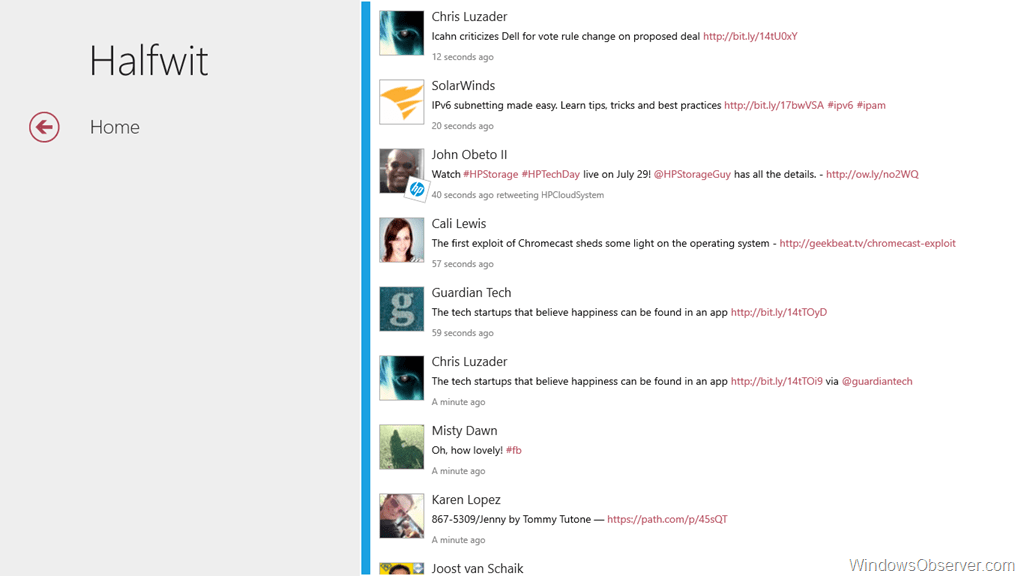The height and width of the screenshot is (576, 1024).
Task: Open the link http://ow.ly/no2WQ
Action: coord(872,174)
